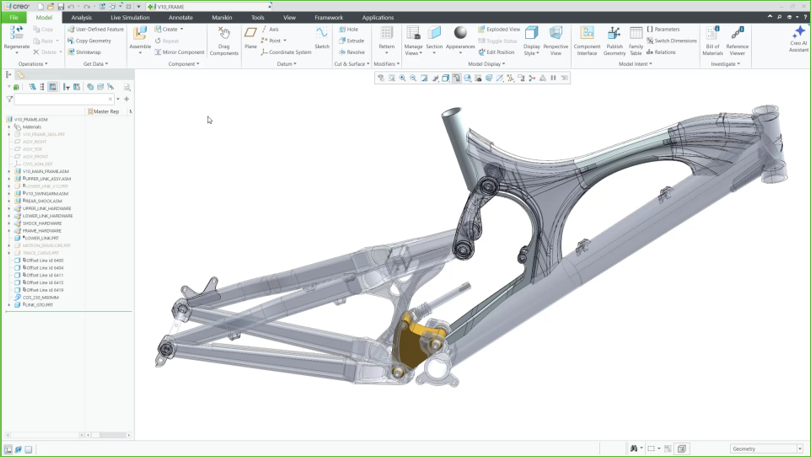Toggle the model tree tab icon

[9, 75]
